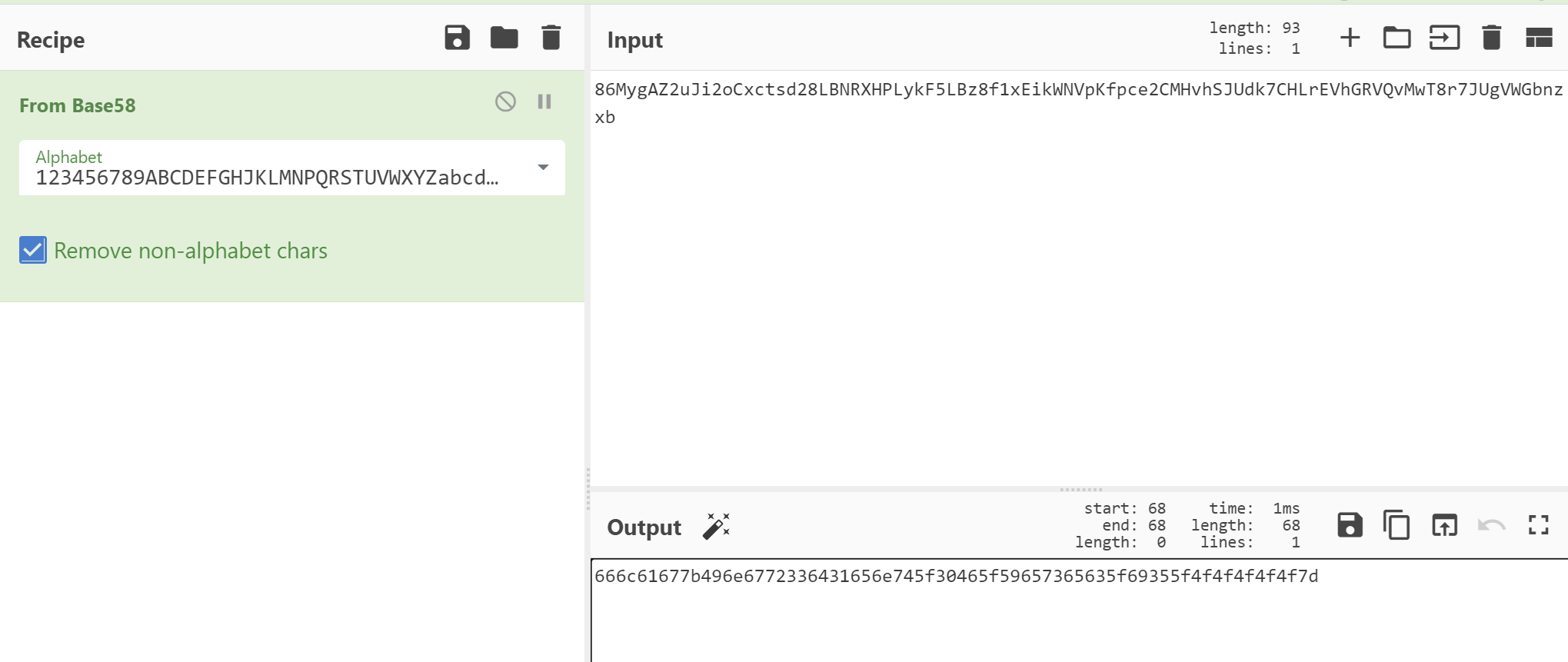Click the output time 1ms indicator

pos(1254,508)
